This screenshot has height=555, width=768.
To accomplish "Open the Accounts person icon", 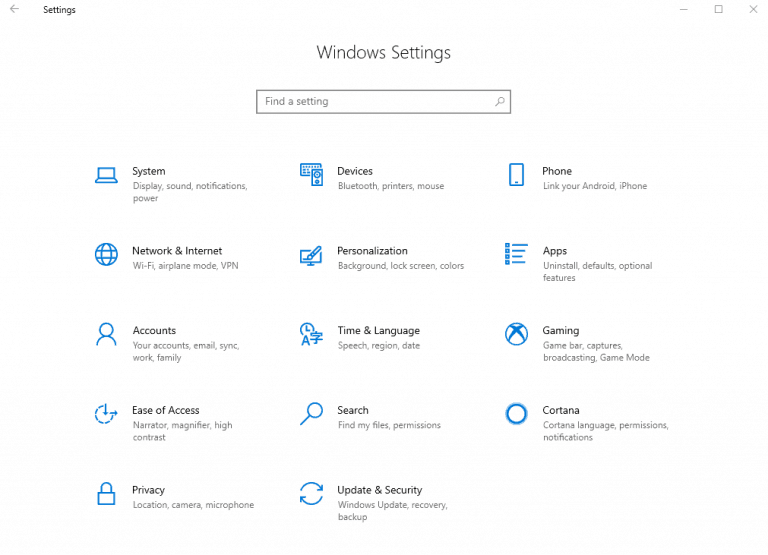I will pos(106,334).
